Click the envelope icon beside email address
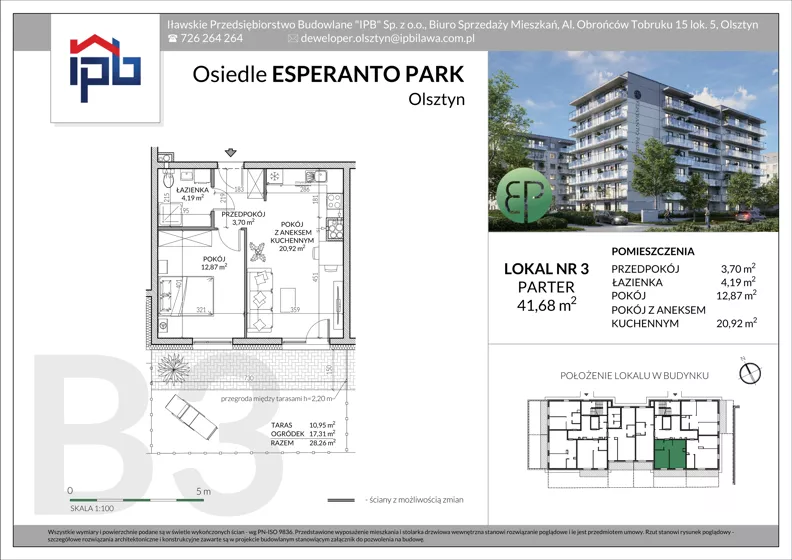The width and height of the screenshot is (792, 560). coord(292,38)
